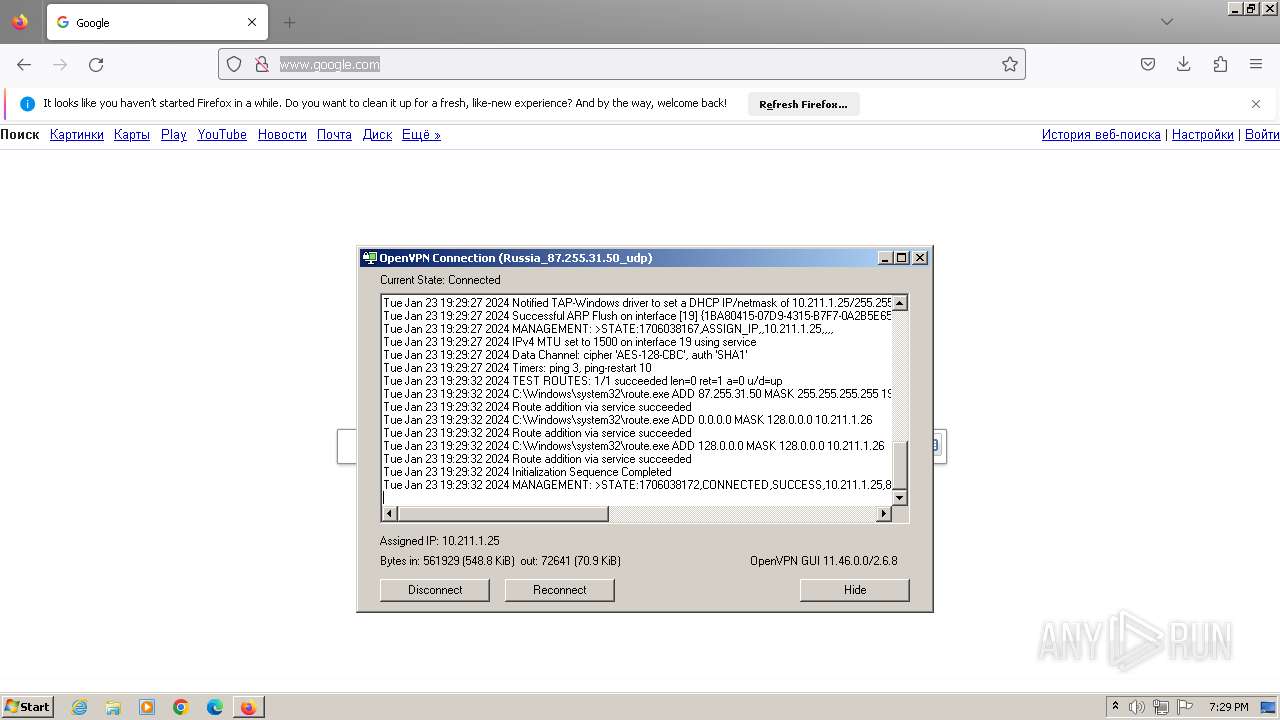Open the Windows Start menu
The height and width of the screenshot is (720, 1280).
pos(28,706)
